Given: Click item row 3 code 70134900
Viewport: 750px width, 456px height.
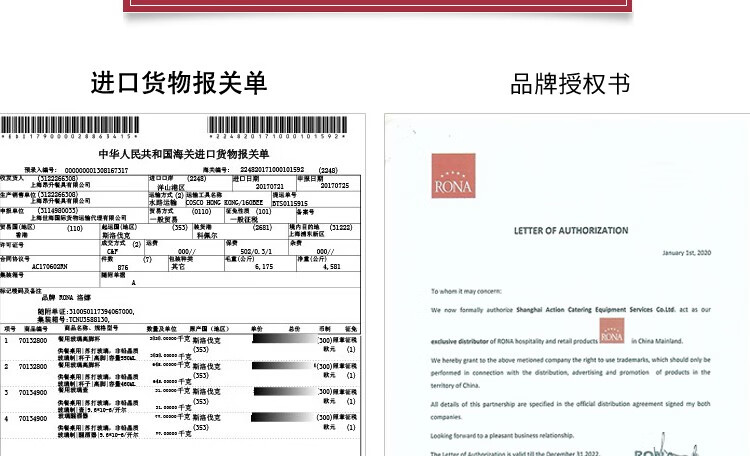Looking at the screenshot, I should coord(33,392).
